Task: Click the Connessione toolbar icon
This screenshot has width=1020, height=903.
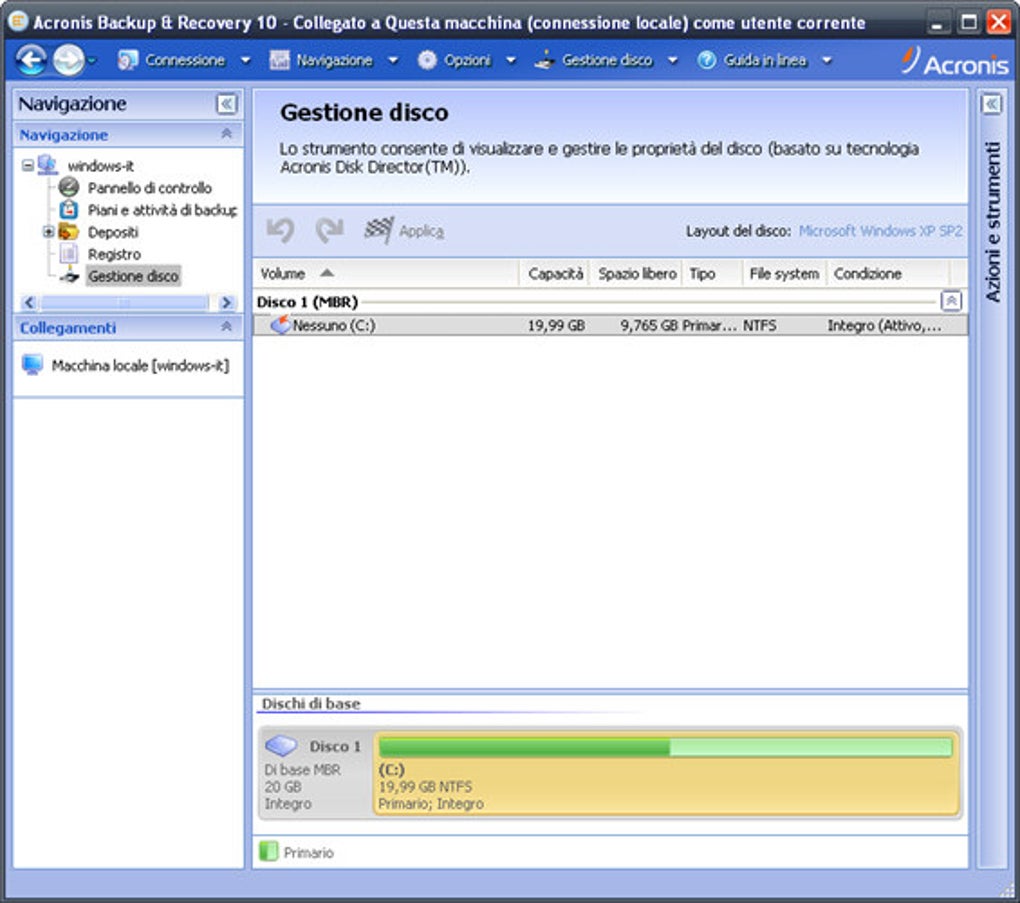Action: pos(127,60)
